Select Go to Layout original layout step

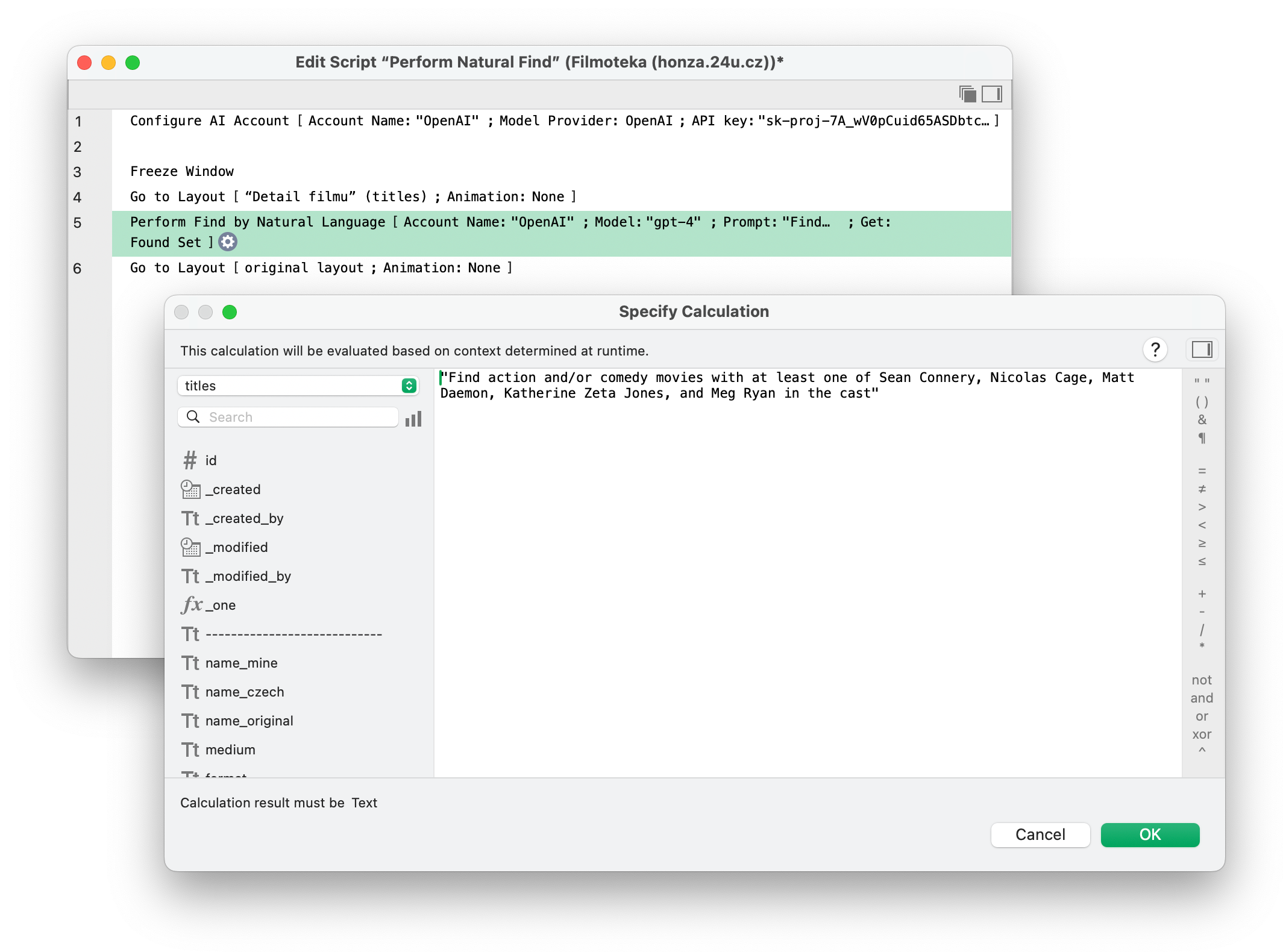pos(561,268)
